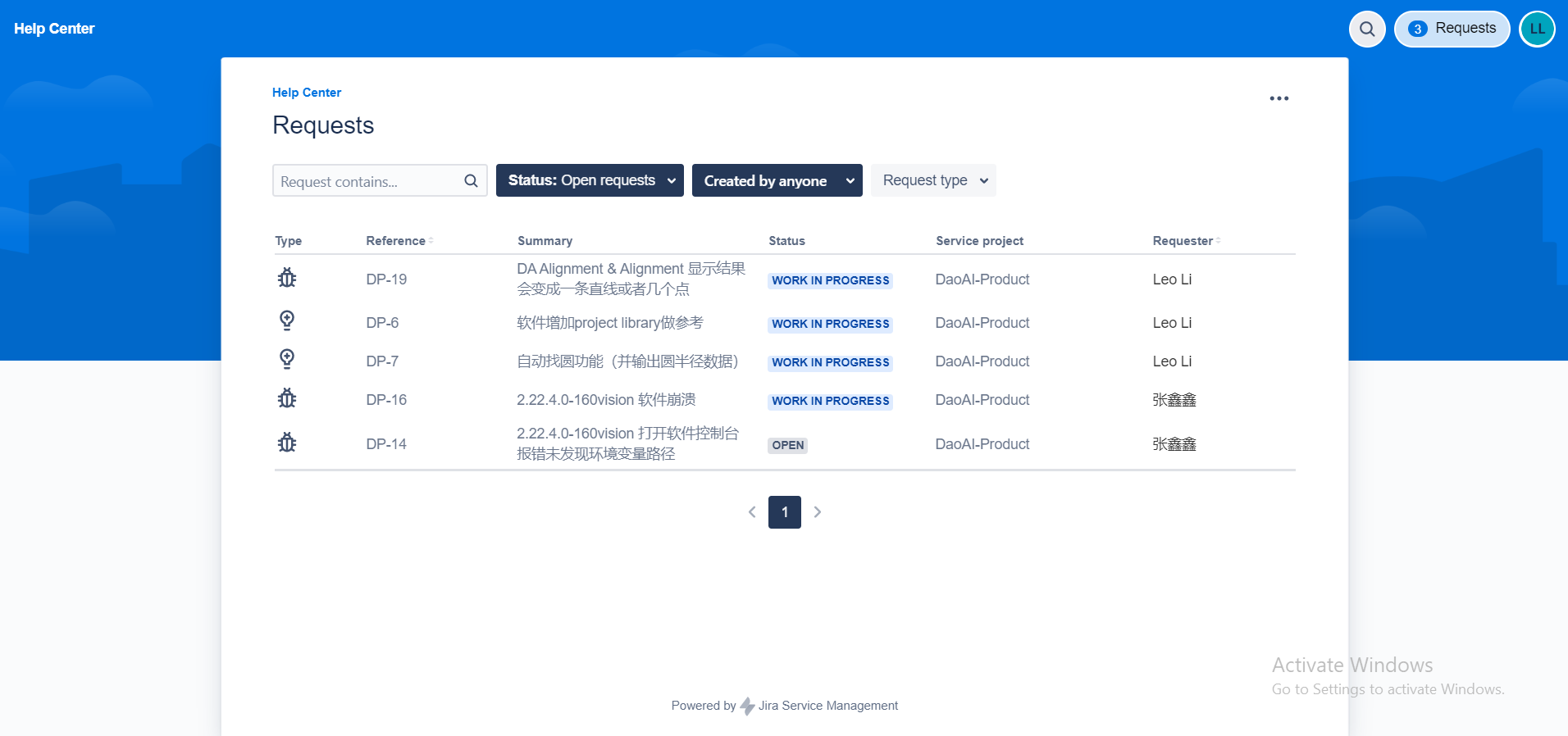Follow the Help Center breadcrumb link
Image resolution: width=1568 pixels, height=736 pixels.
[307, 93]
